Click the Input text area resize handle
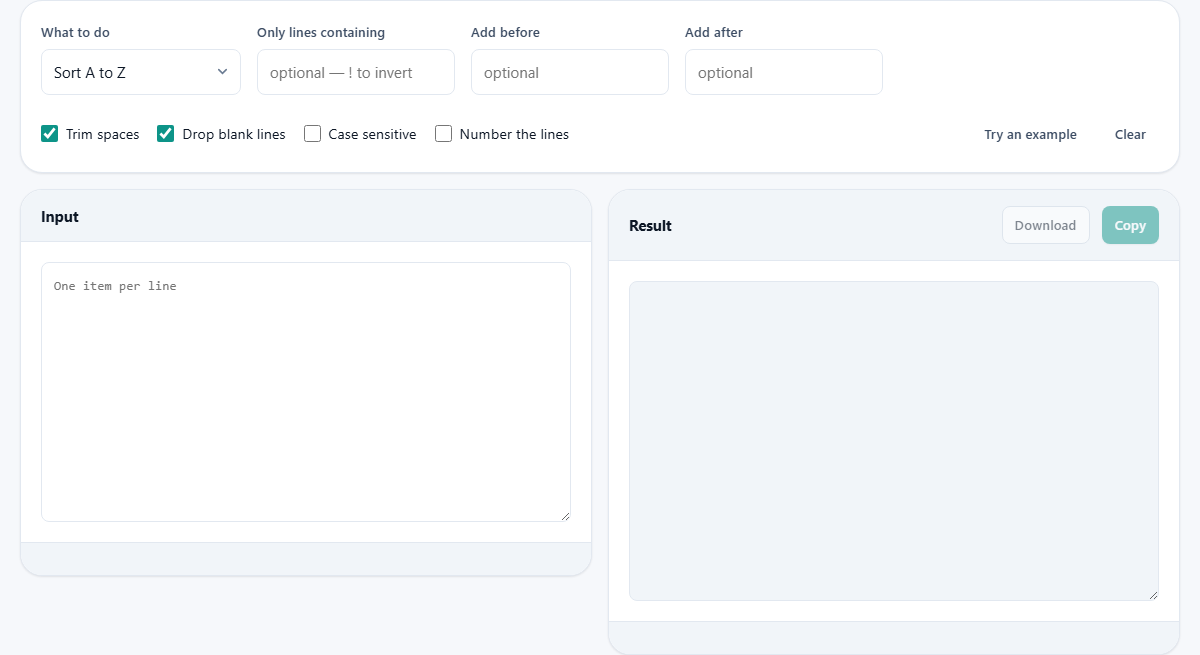The image size is (1200, 655). click(565, 516)
